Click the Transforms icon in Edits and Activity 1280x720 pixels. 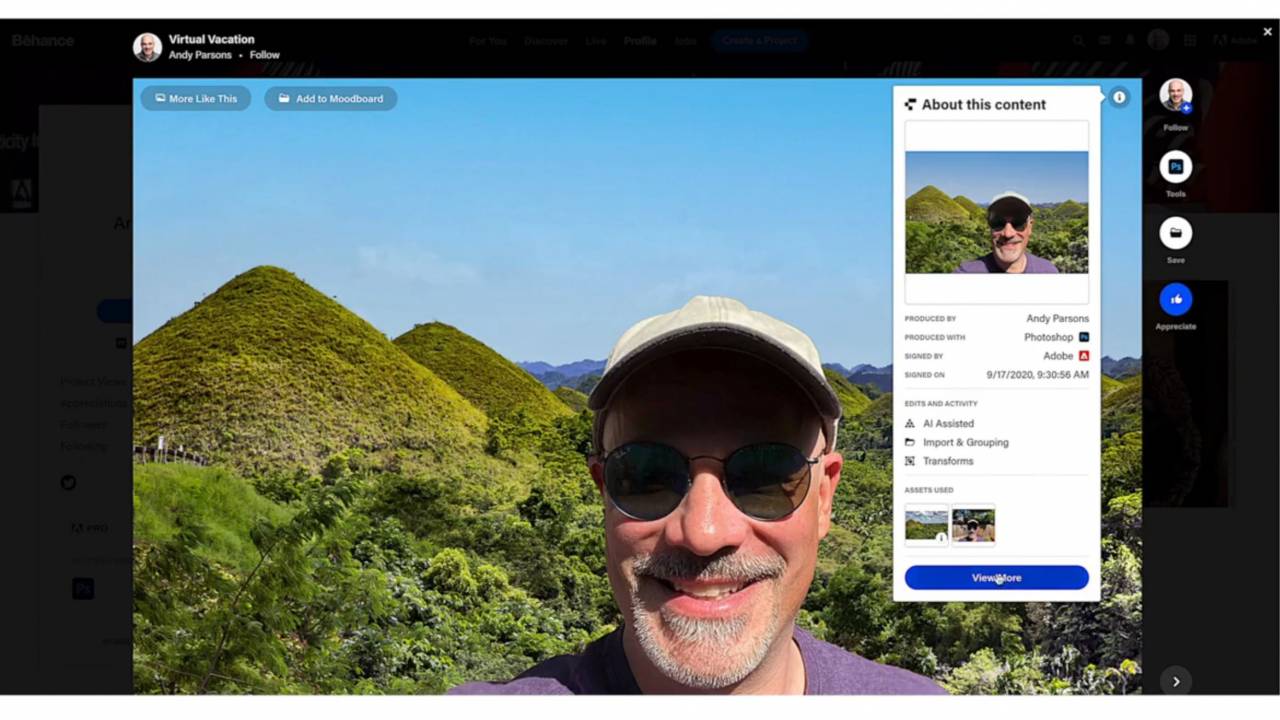click(x=910, y=461)
